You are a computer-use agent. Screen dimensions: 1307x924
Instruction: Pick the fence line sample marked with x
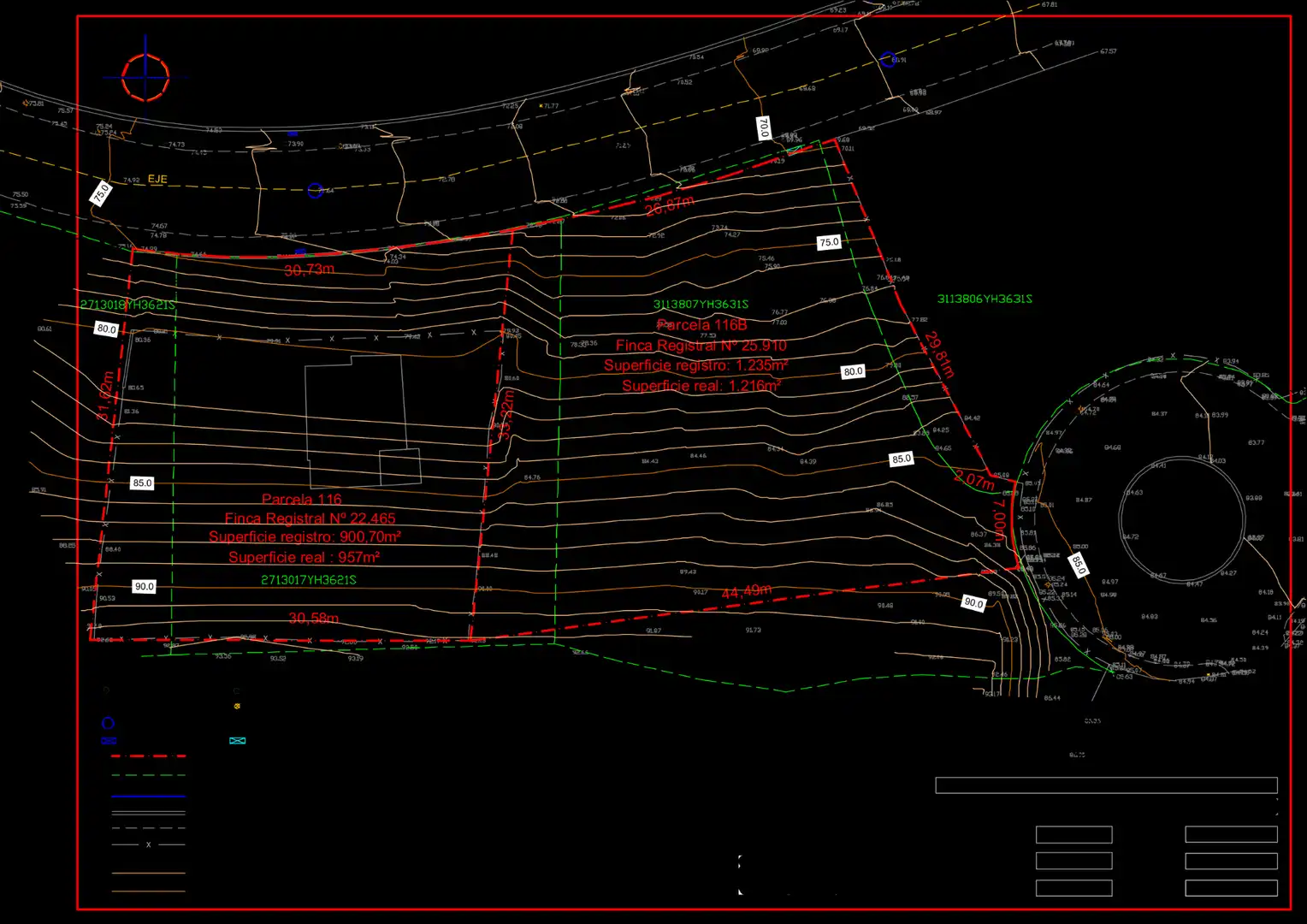click(148, 844)
